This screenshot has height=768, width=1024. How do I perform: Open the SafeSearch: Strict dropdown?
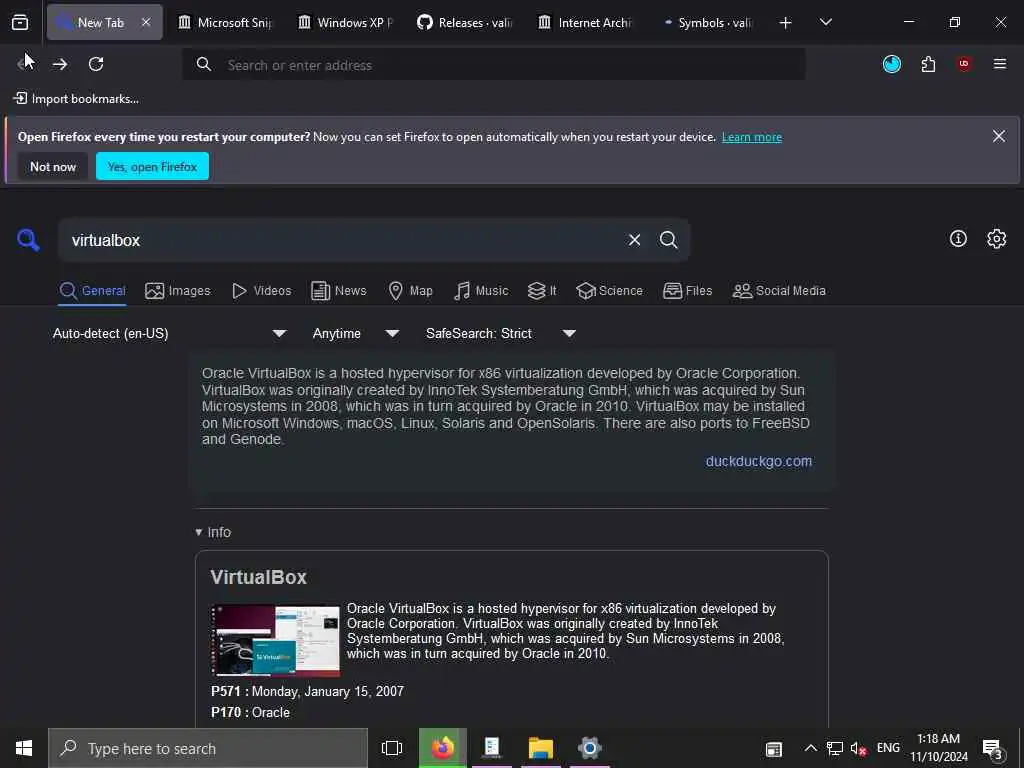[501, 333]
